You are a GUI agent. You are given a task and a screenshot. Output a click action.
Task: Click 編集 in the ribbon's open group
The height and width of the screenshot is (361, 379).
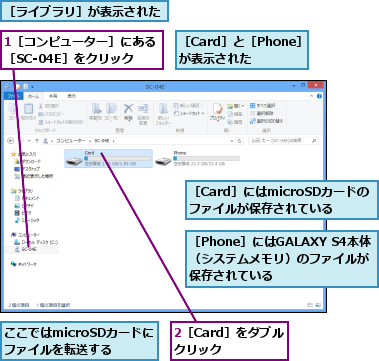[x=235, y=114]
